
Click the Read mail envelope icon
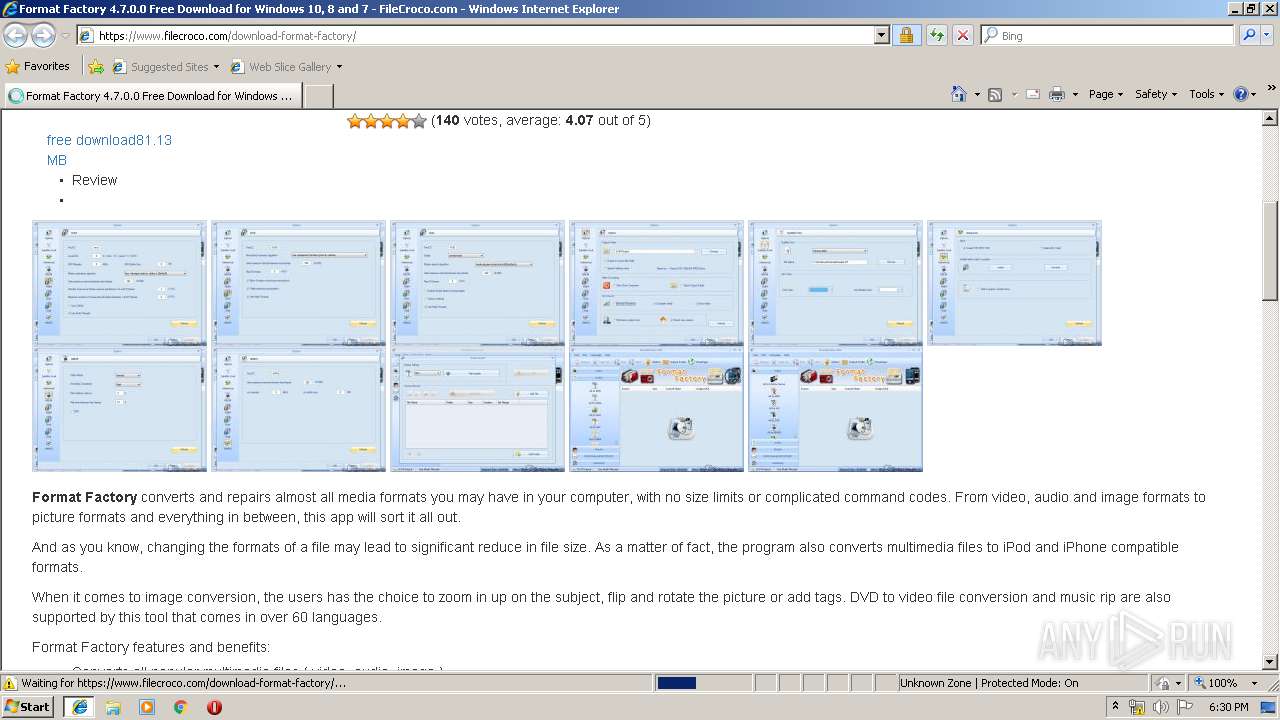tap(1032, 94)
